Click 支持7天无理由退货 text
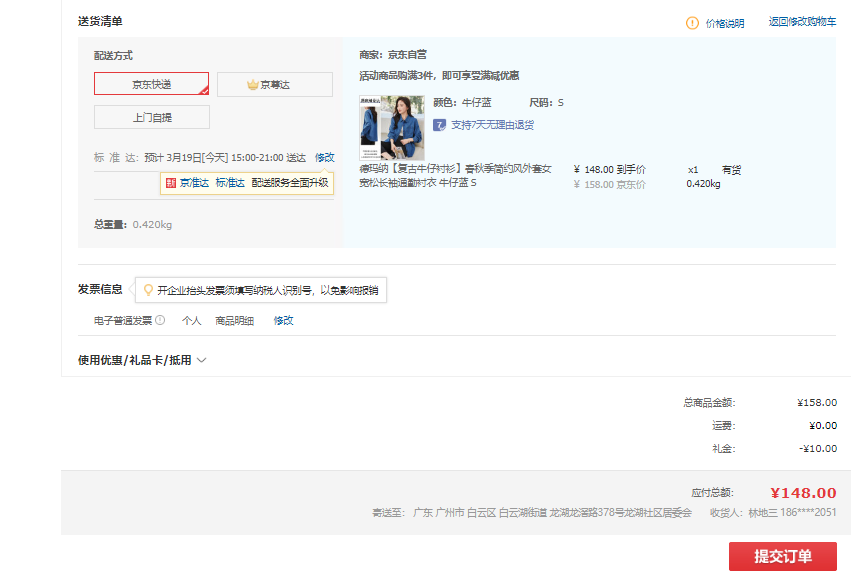Image resolution: width=851 pixels, height=588 pixels. pos(492,125)
